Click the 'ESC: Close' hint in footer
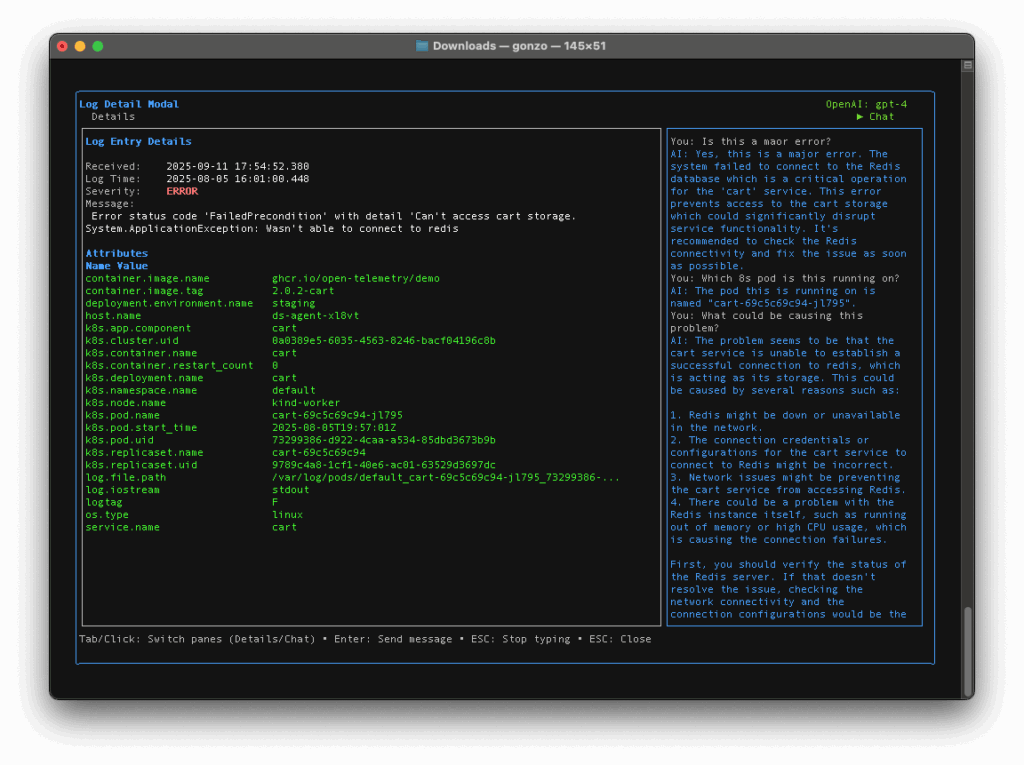The height and width of the screenshot is (765, 1024). pyautogui.click(x=620, y=639)
